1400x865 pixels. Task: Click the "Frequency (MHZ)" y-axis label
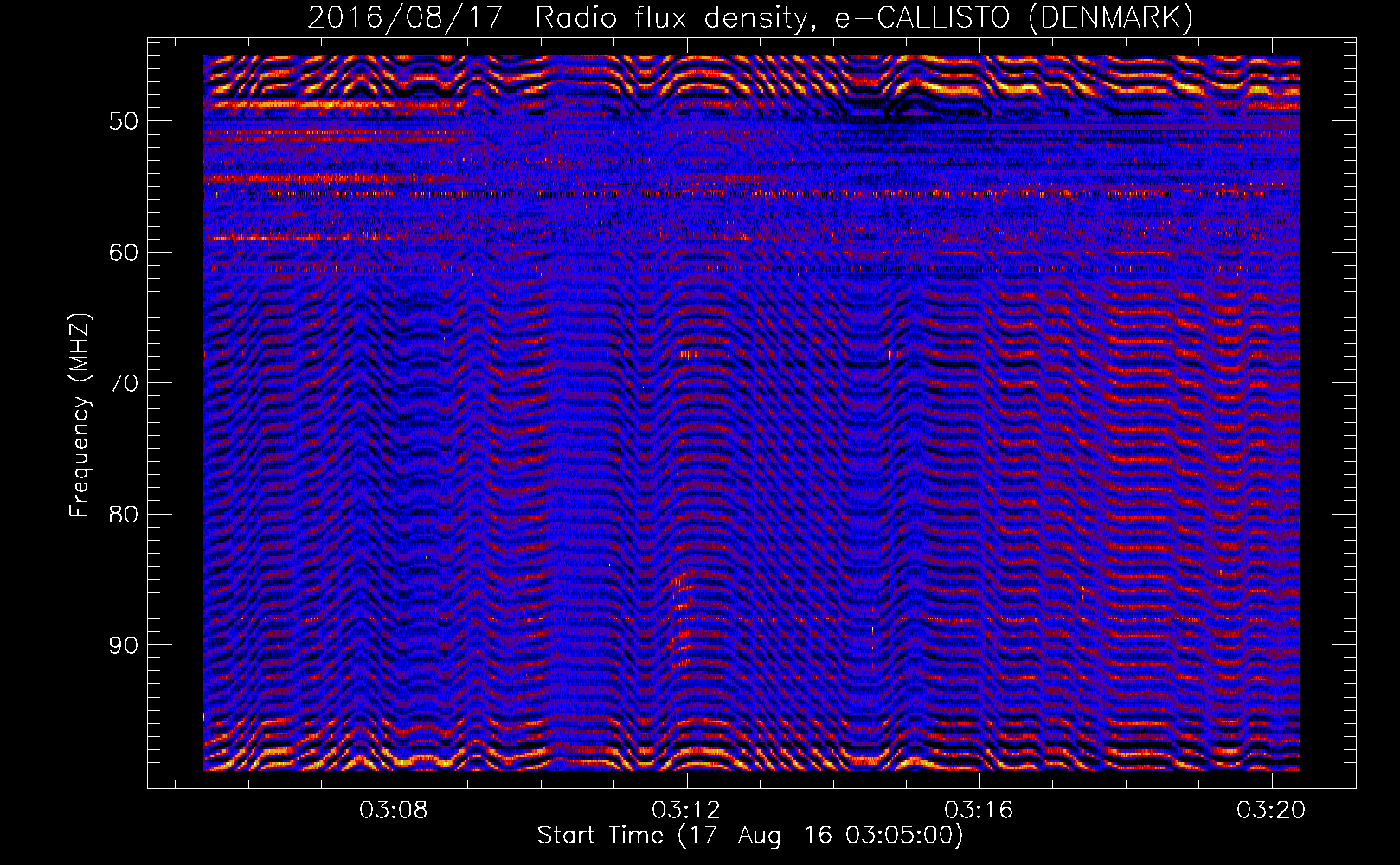80,415
